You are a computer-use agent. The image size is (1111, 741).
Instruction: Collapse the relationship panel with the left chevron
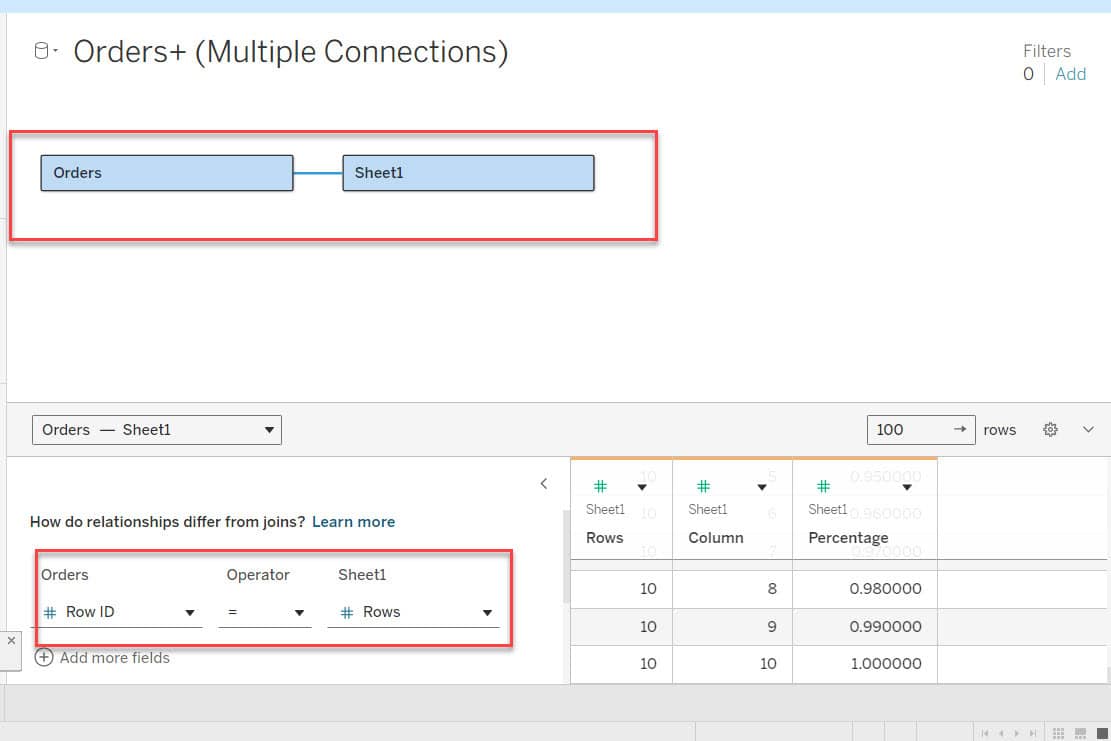tap(543, 483)
